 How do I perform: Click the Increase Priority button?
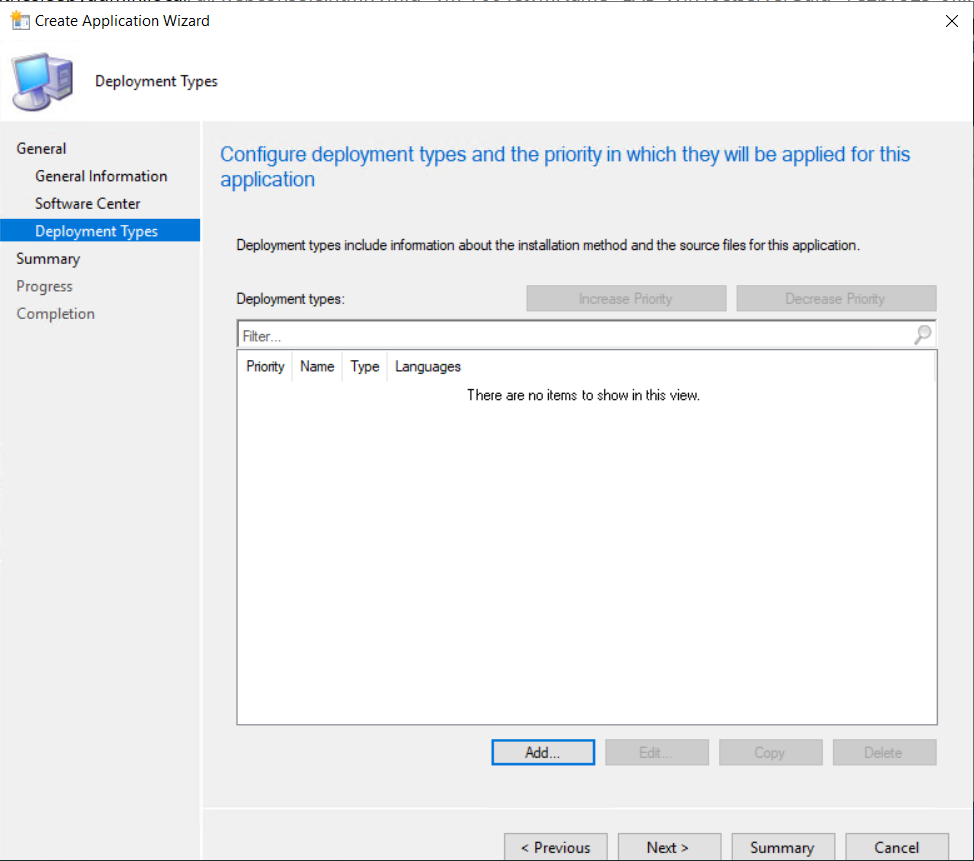coord(626,298)
